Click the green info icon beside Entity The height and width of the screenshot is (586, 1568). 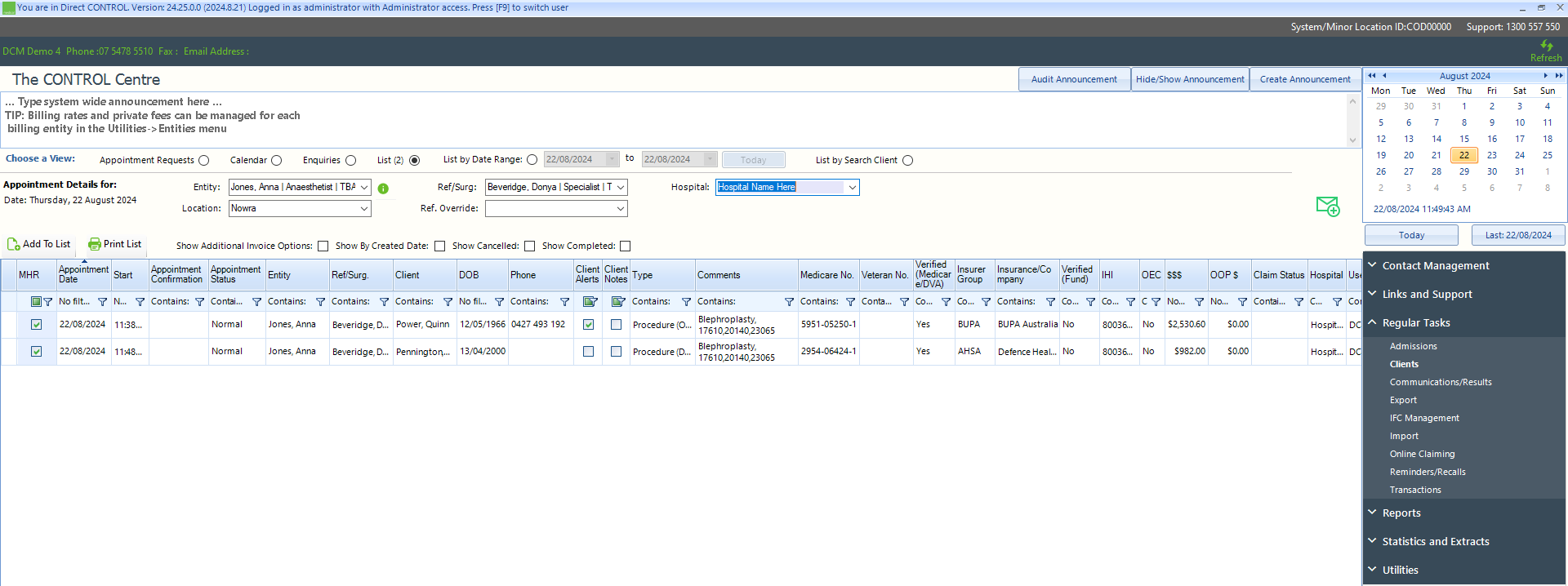(383, 189)
